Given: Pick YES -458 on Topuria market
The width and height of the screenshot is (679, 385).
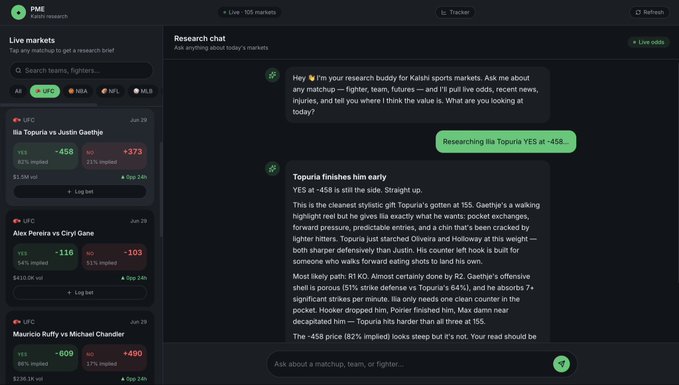Looking at the screenshot, I should [45, 155].
